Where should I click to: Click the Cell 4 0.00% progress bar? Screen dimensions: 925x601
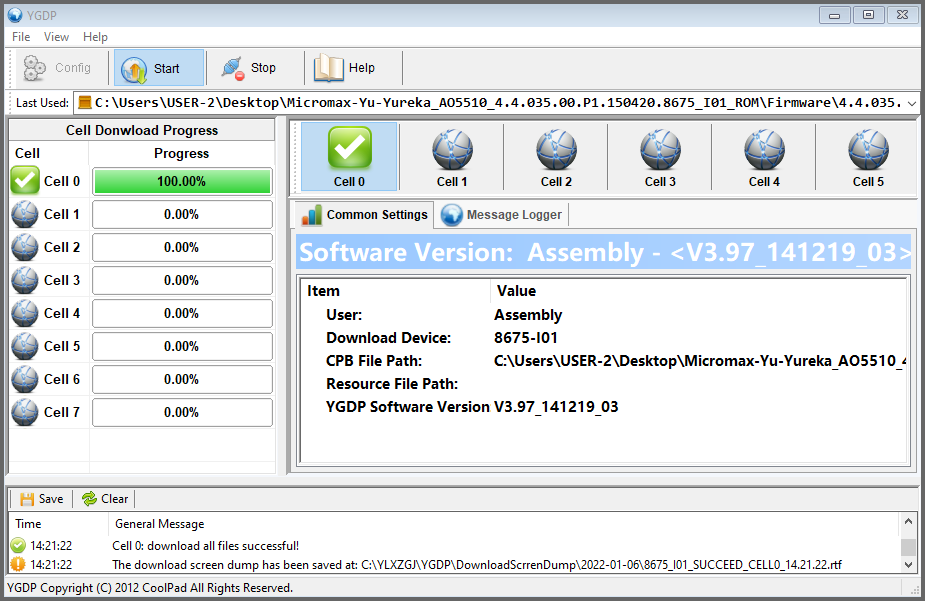tap(182, 313)
